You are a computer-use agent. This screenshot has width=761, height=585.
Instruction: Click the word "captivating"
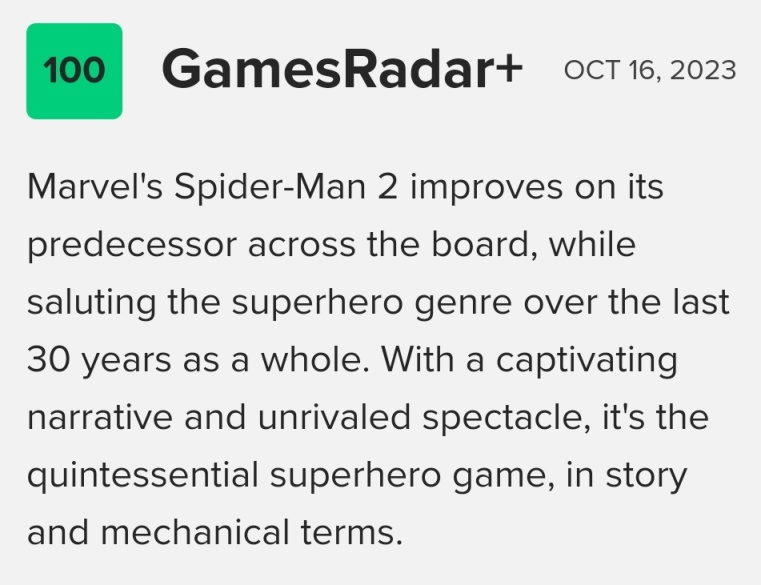[587, 361]
